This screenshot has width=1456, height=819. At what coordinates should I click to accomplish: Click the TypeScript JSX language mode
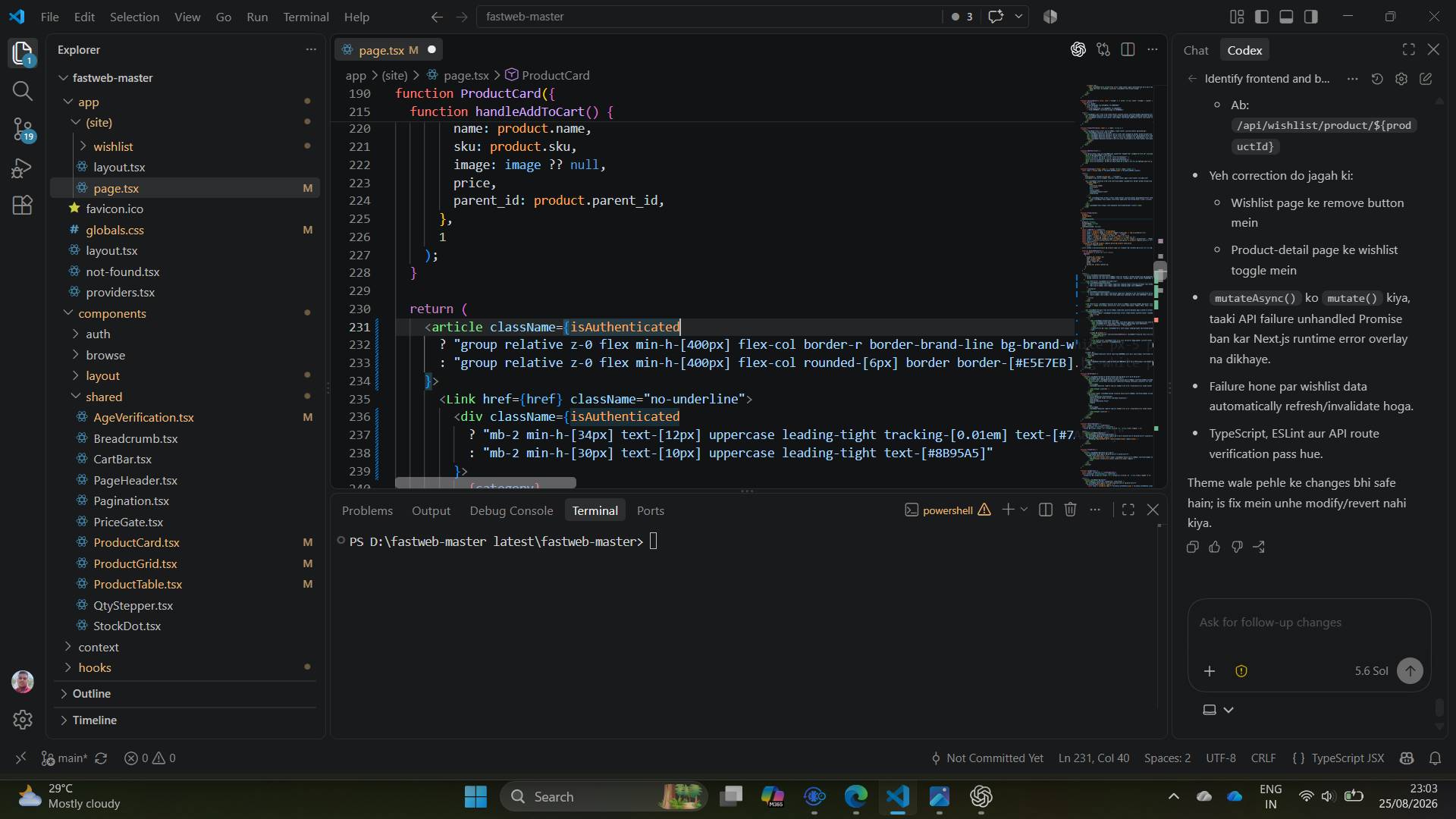pyautogui.click(x=1348, y=758)
